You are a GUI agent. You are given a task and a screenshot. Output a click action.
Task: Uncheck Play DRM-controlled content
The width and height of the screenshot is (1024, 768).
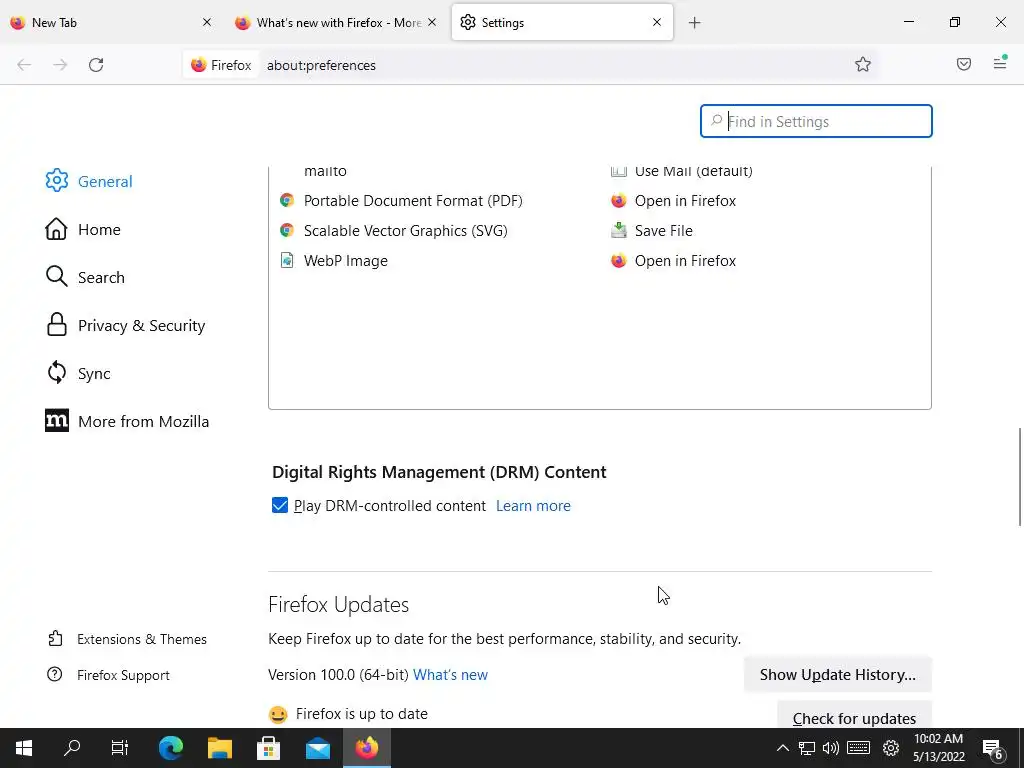pyautogui.click(x=280, y=505)
